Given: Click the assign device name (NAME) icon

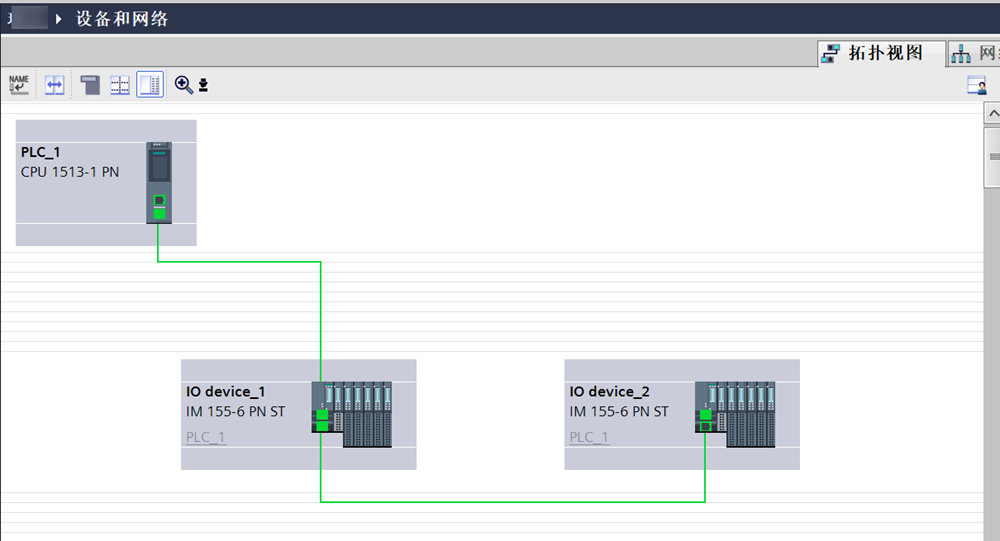Looking at the screenshot, I should (x=19, y=85).
